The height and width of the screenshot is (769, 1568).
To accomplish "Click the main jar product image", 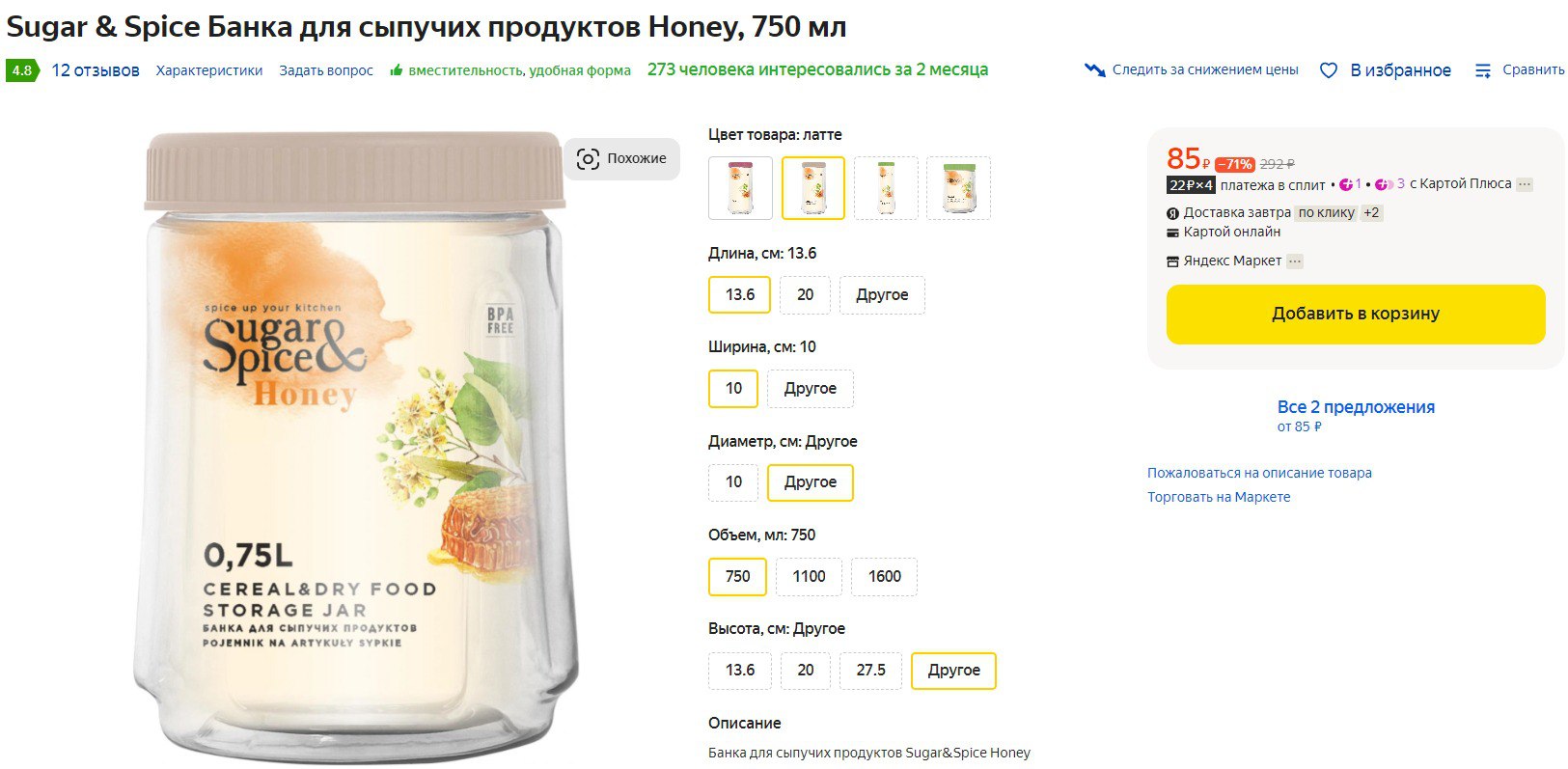I will click(x=355, y=444).
